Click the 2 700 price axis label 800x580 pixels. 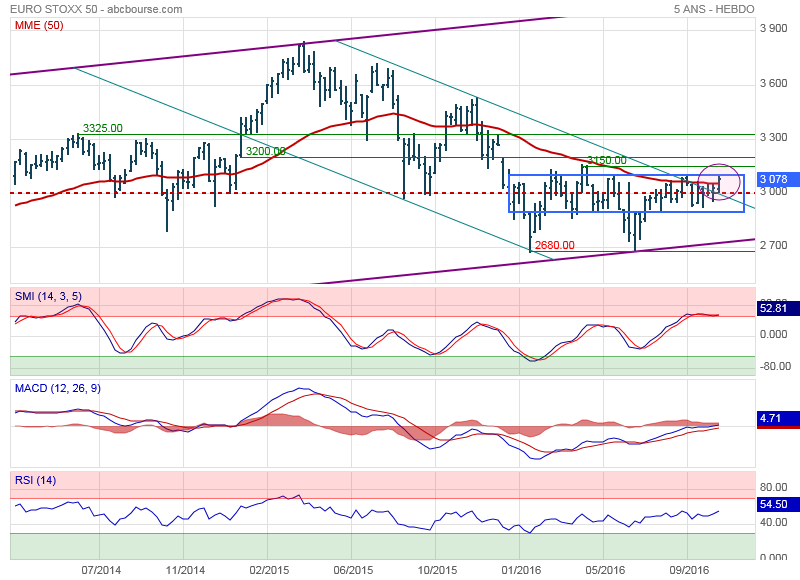pos(773,245)
